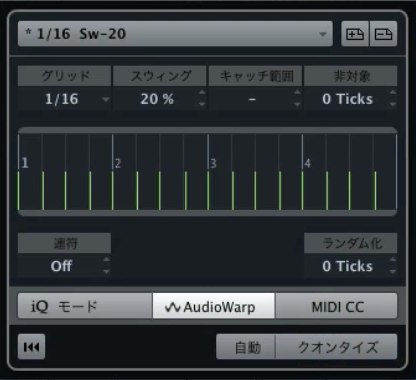
Task: Click the 連符 label header
Action: pyautogui.click(x=64, y=243)
